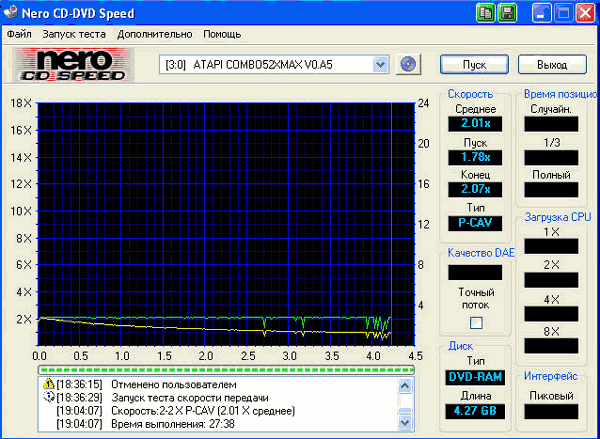
Task: Click the Выход button
Action: coord(552,64)
